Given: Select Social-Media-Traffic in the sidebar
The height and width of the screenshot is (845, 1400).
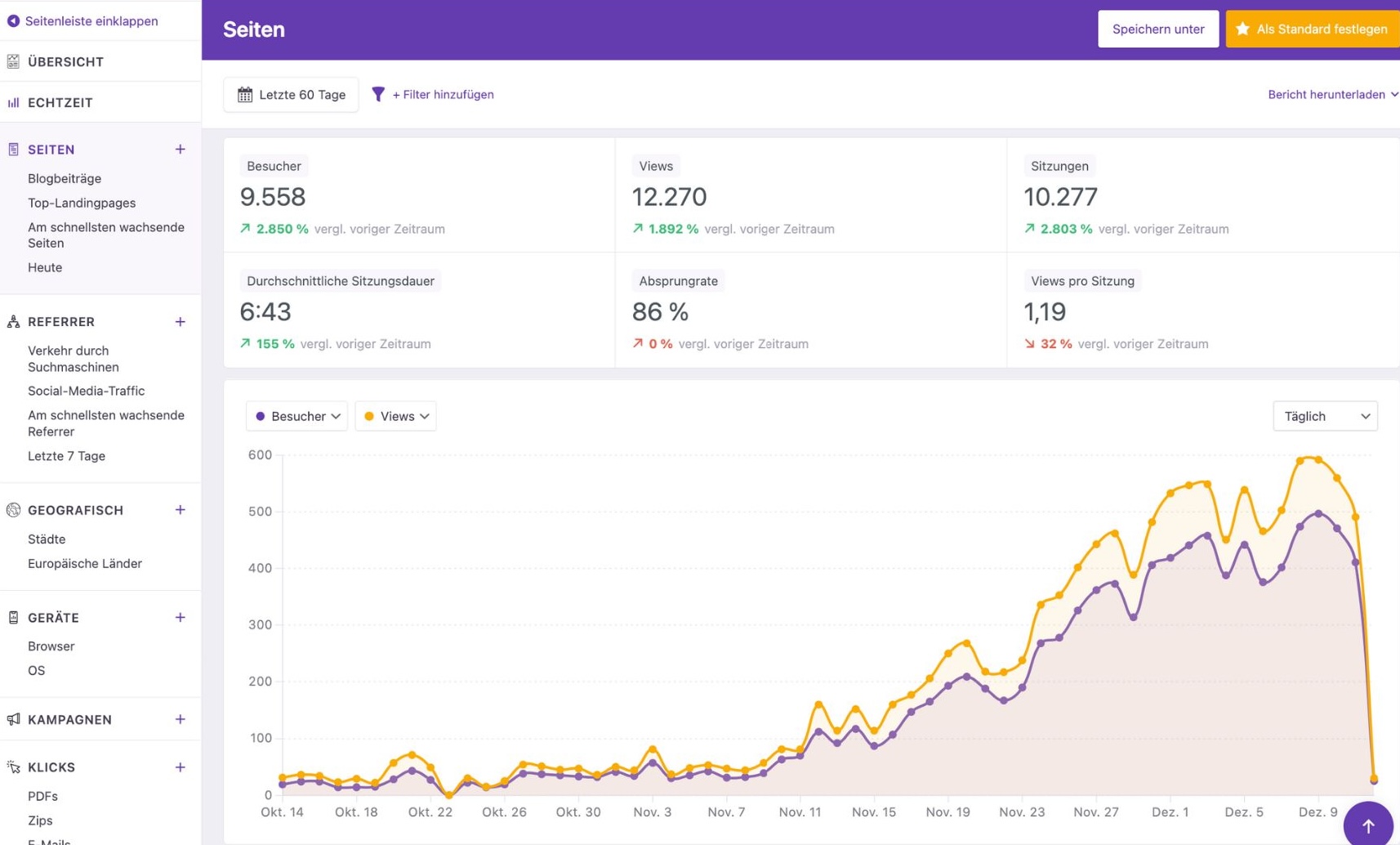Looking at the screenshot, I should [86, 391].
